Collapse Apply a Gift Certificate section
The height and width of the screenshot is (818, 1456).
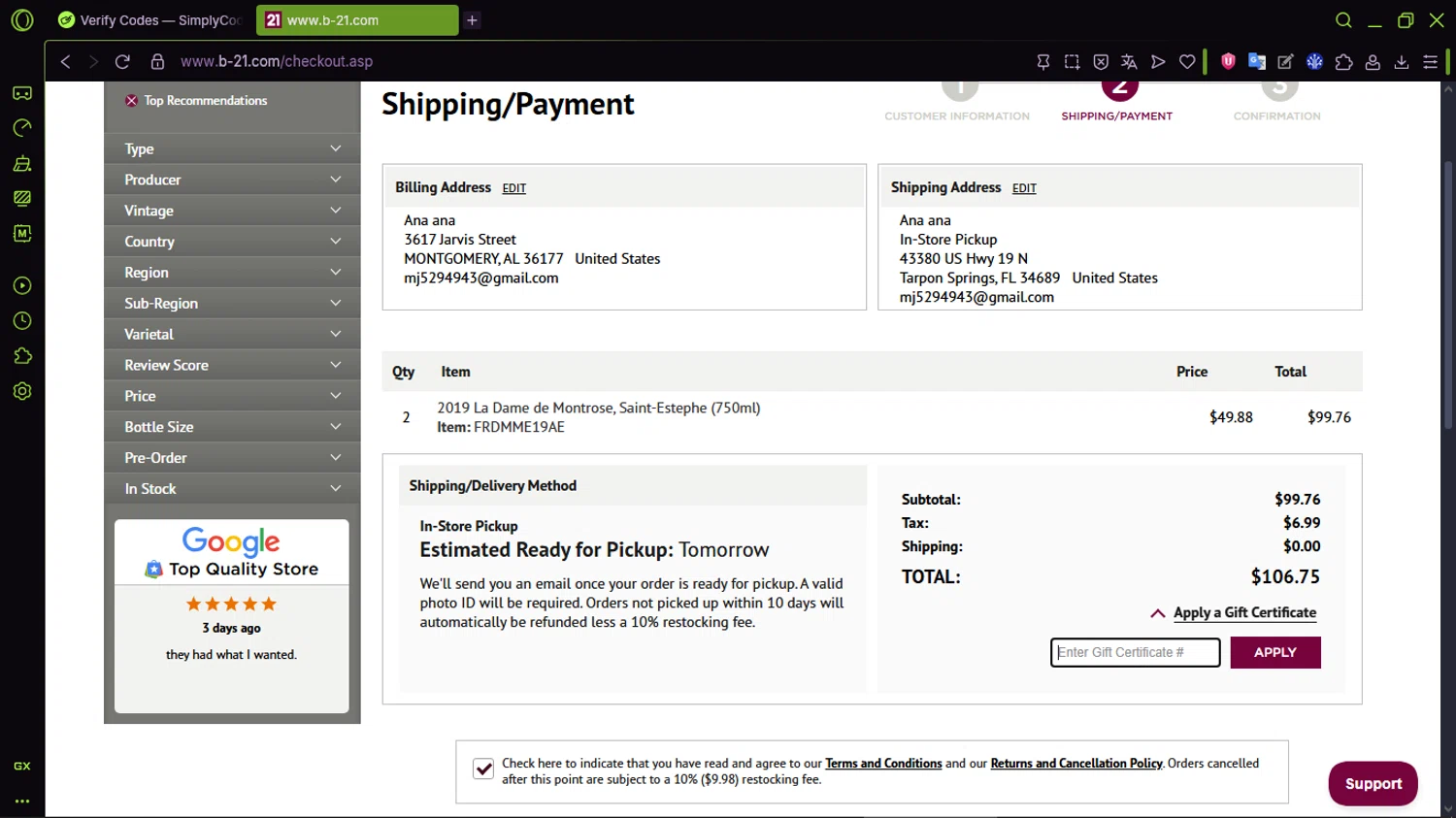(x=1233, y=613)
